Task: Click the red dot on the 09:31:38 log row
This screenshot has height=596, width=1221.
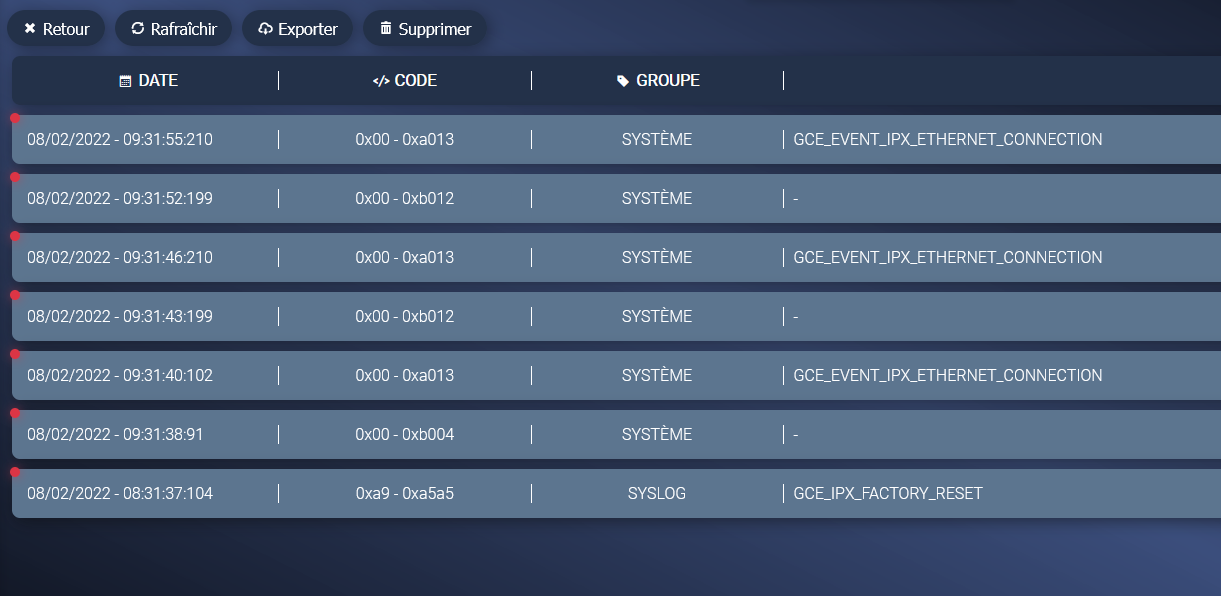Action: tap(14, 412)
